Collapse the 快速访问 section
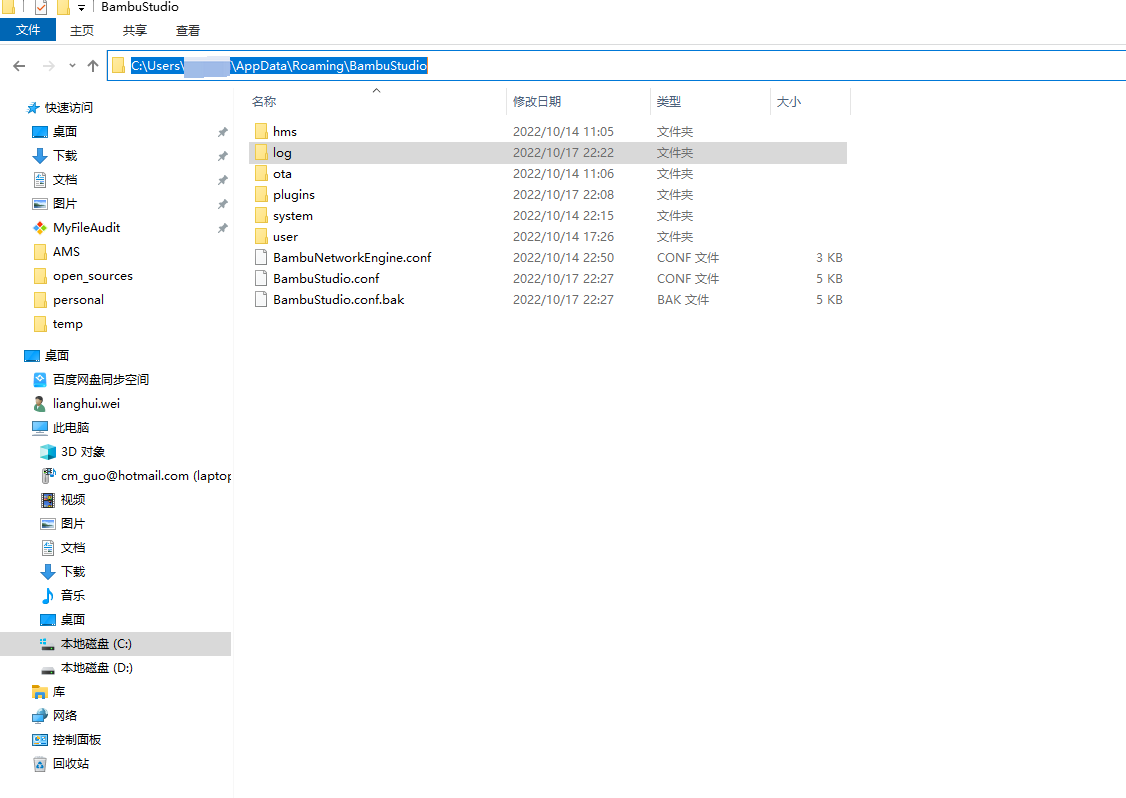The height and width of the screenshot is (798, 1126). [14, 107]
